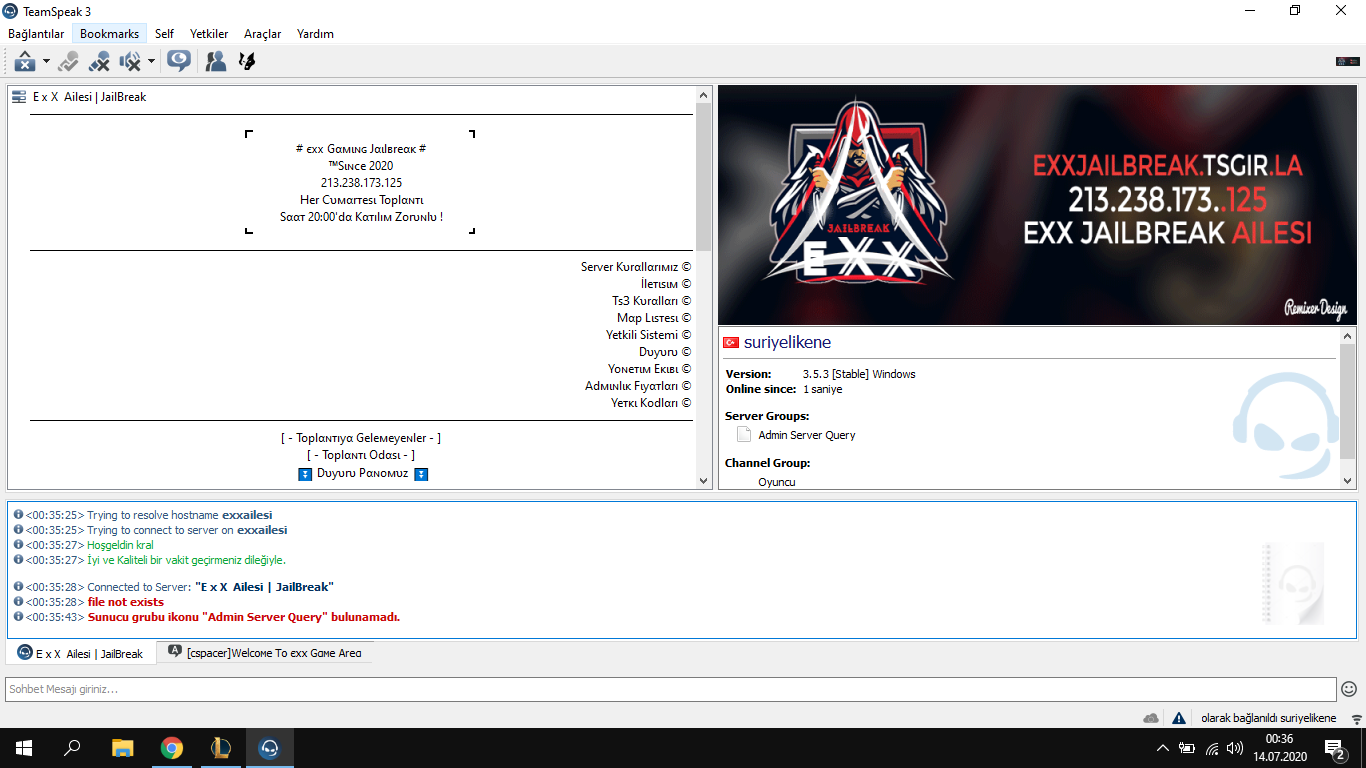Select the E x X Ailesi | JailBreak server root
Viewport: 1366px width, 768px height.
pos(89,97)
